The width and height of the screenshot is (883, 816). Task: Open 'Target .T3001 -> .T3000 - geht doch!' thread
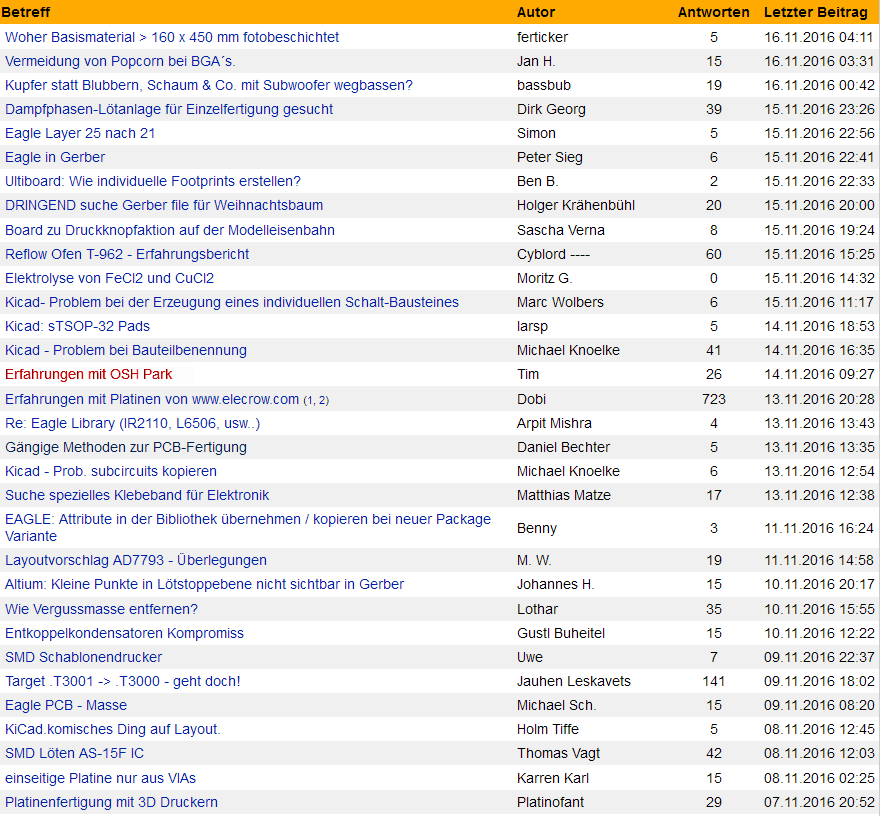click(123, 681)
